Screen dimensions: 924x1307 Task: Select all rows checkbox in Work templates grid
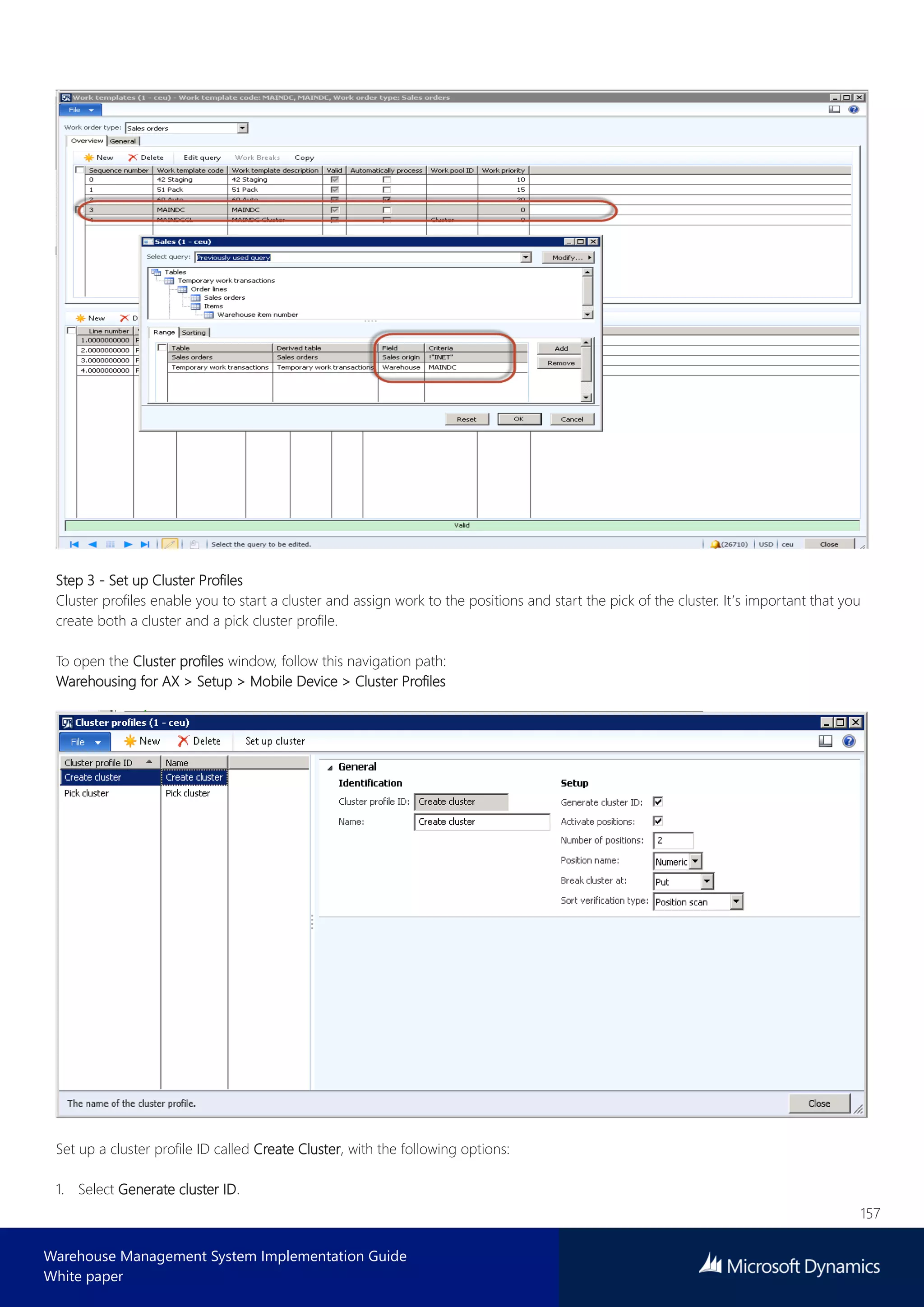coord(80,170)
